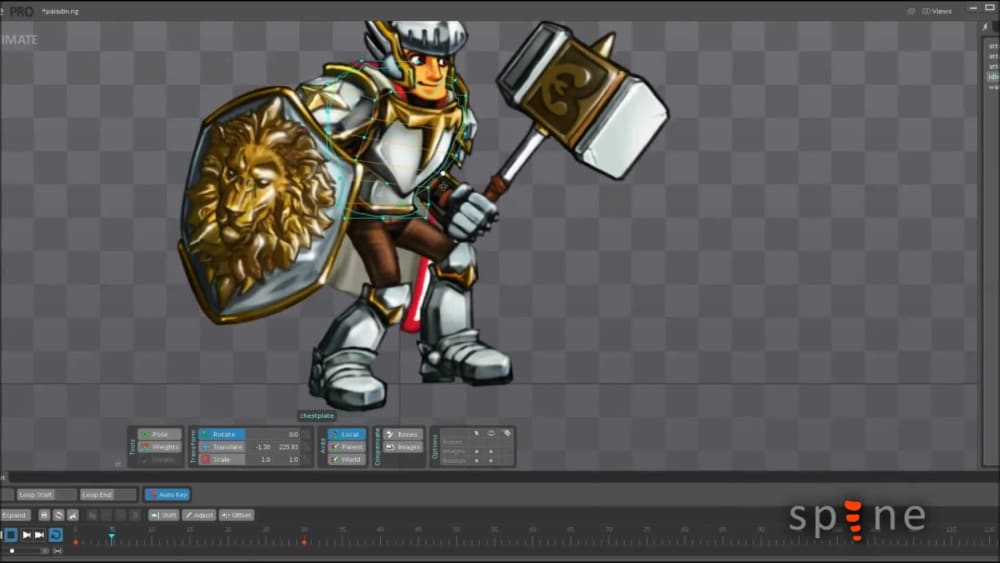Viewport: 1000px width, 563px height.
Task: Click the Translate X value field
Action: pyautogui.click(x=261, y=447)
